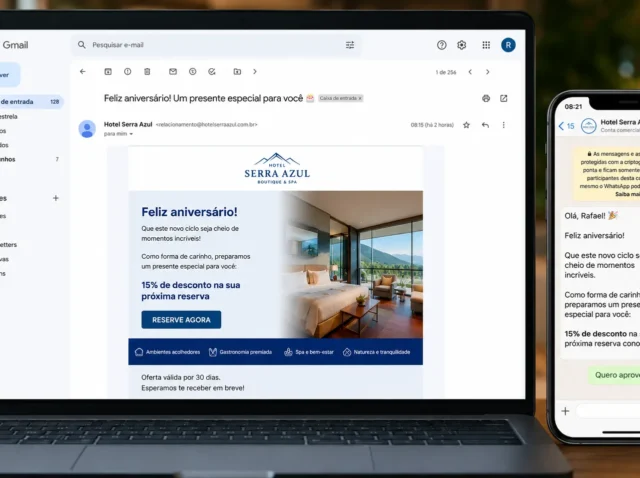
Task: Click Hotel Serra Azul logo
Action: 277,168
